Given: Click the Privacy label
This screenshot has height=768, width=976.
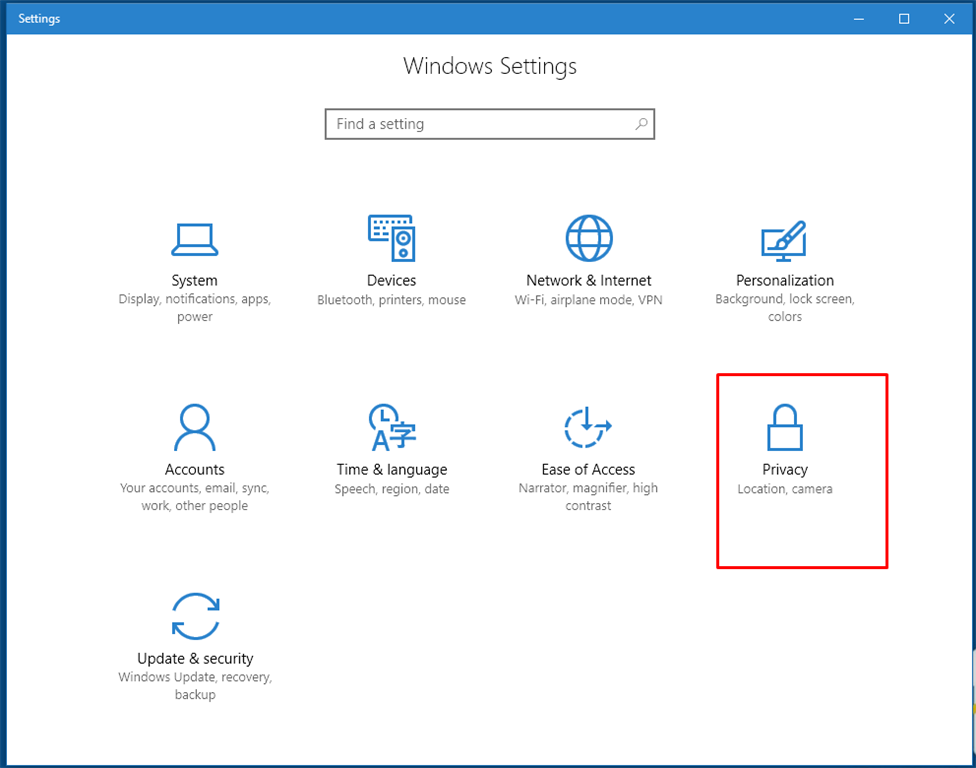Looking at the screenshot, I should 785,470.
